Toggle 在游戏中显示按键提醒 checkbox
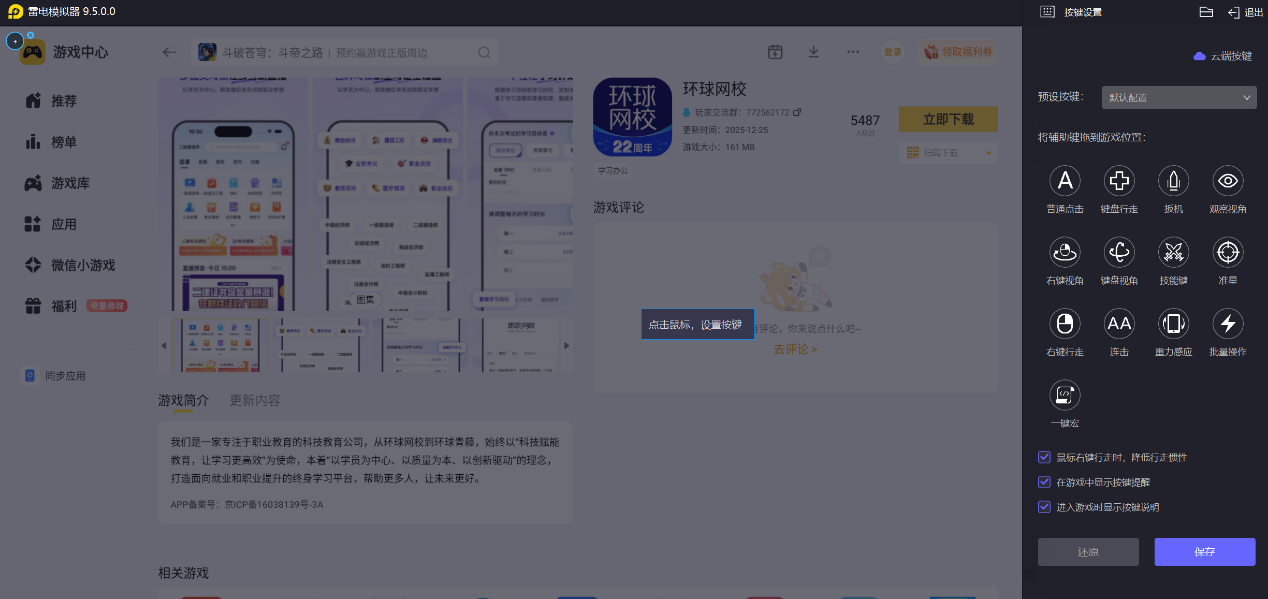Viewport: 1268px width, 599px height. point(1044,482)
